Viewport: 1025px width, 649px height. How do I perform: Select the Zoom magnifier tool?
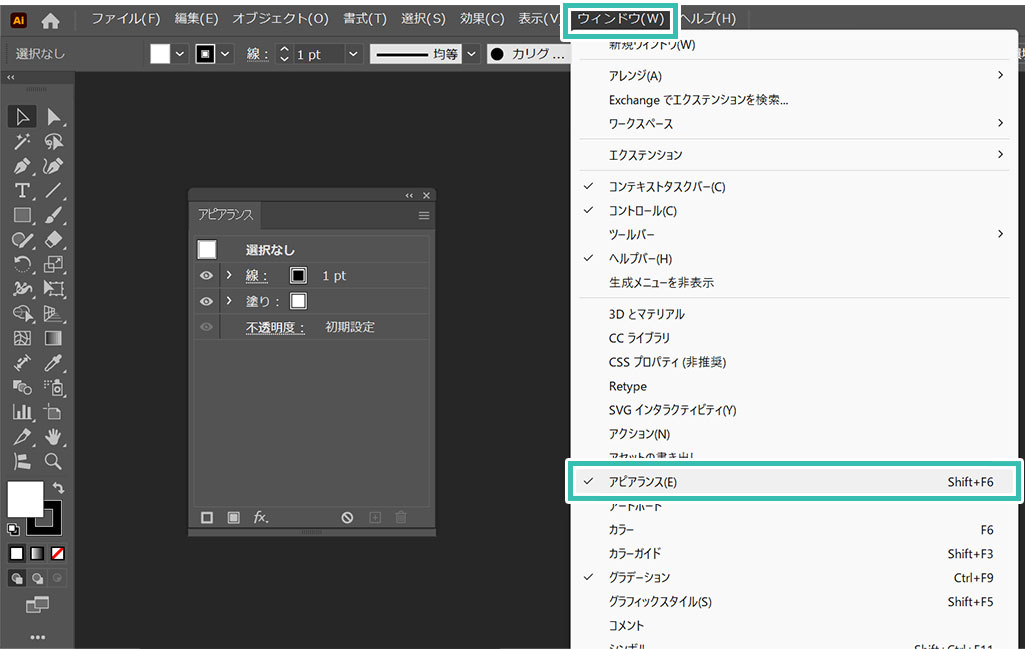pos(54,461)
